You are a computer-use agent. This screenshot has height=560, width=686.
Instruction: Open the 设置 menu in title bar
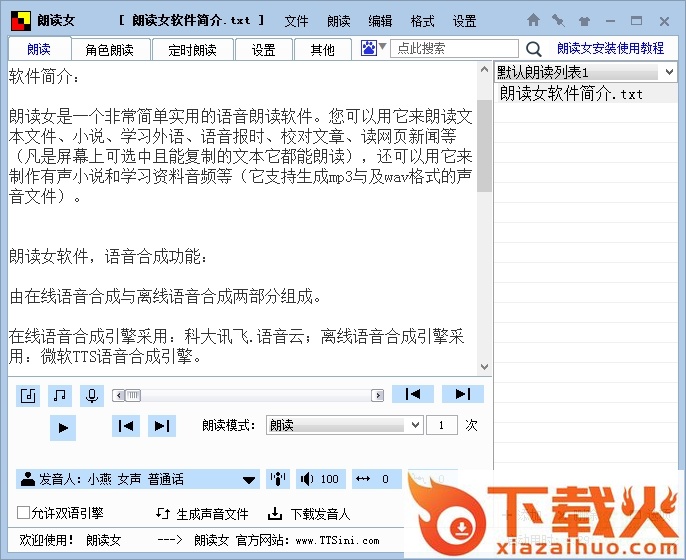pos(464,21)
